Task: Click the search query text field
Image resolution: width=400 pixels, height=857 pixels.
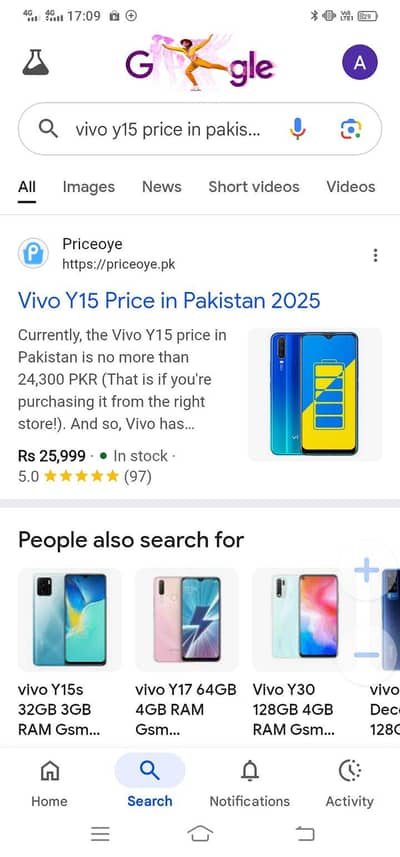Action: click(167, 130)
